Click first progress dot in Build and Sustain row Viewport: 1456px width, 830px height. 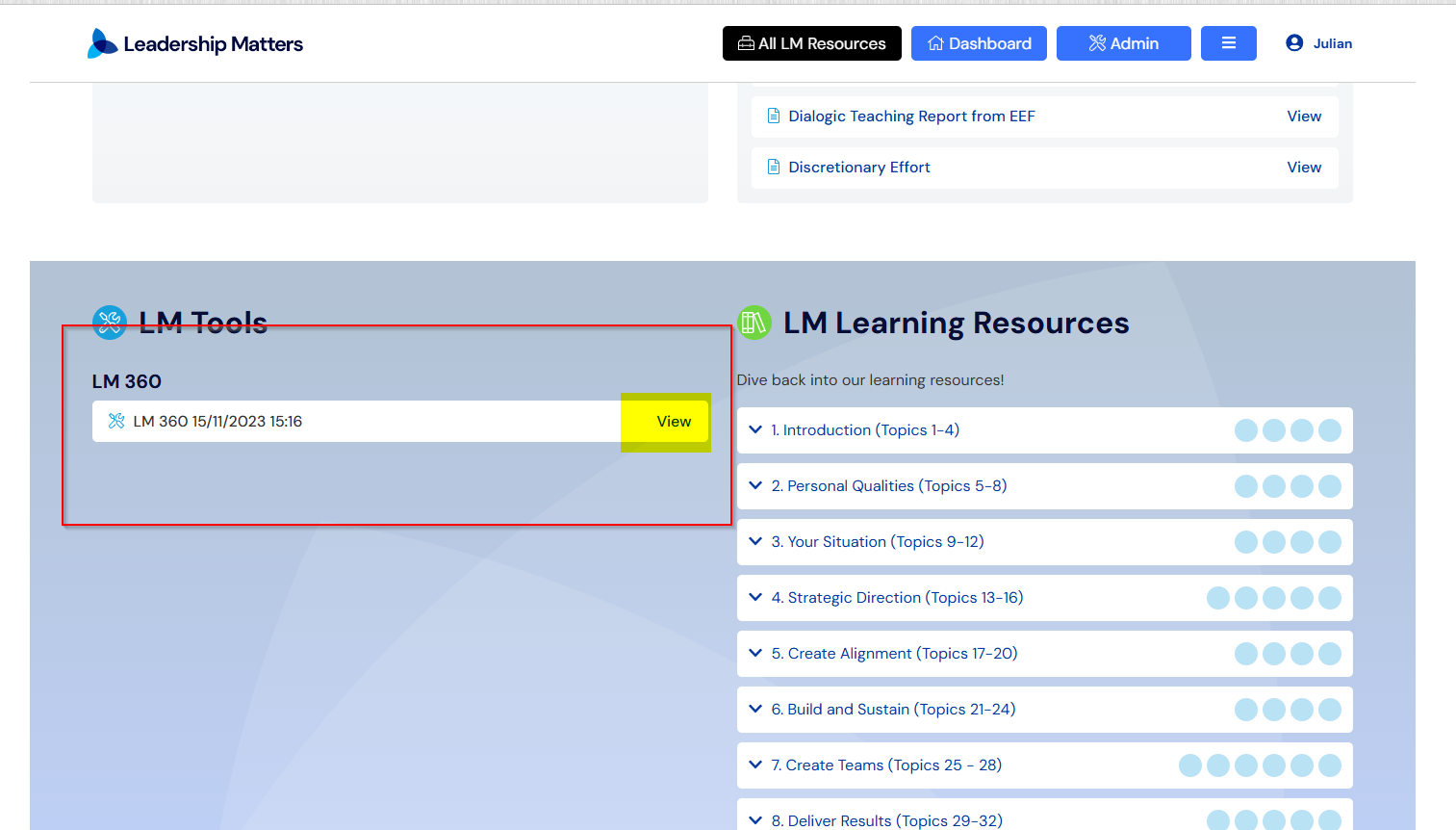pos(1246,710)
